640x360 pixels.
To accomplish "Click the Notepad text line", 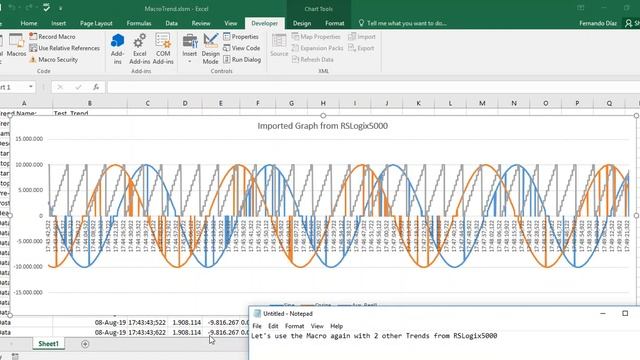I will 374,336.
